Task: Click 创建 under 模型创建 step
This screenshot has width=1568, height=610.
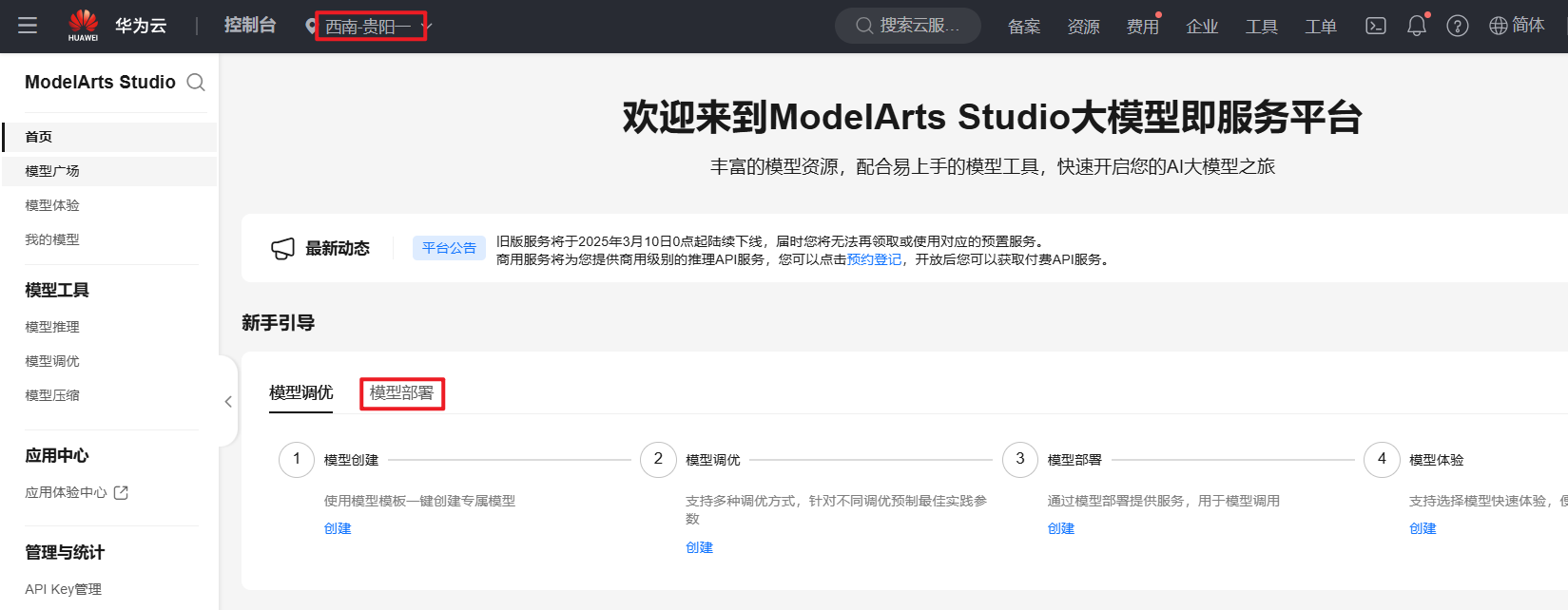Action: 338,528
